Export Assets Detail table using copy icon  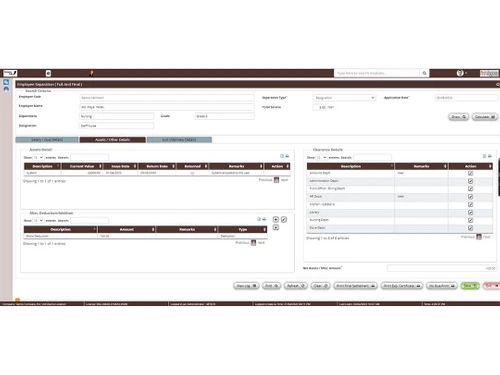click(x=282, y=156)
